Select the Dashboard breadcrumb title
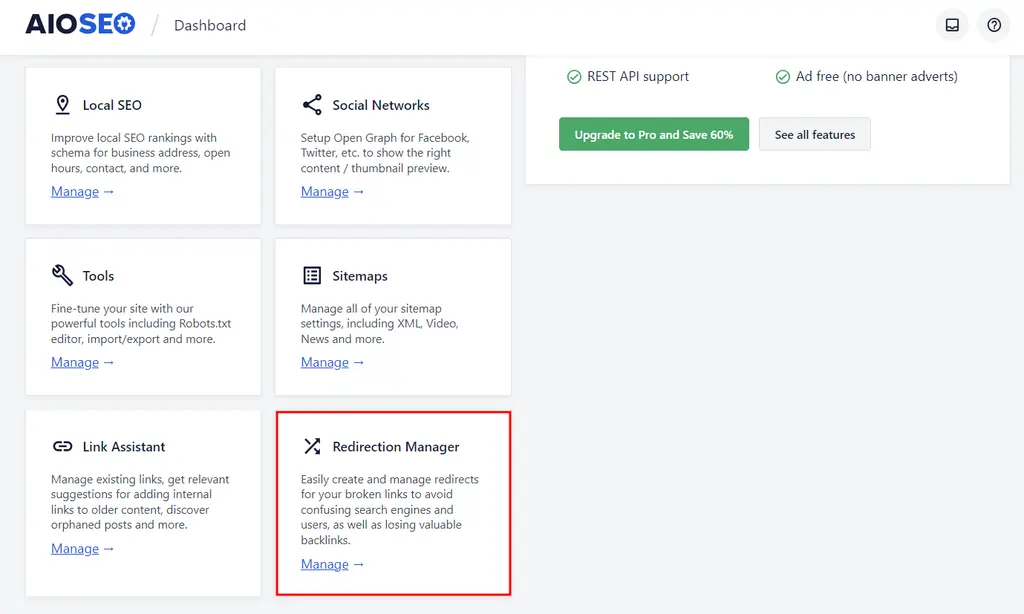 [210, 25]
